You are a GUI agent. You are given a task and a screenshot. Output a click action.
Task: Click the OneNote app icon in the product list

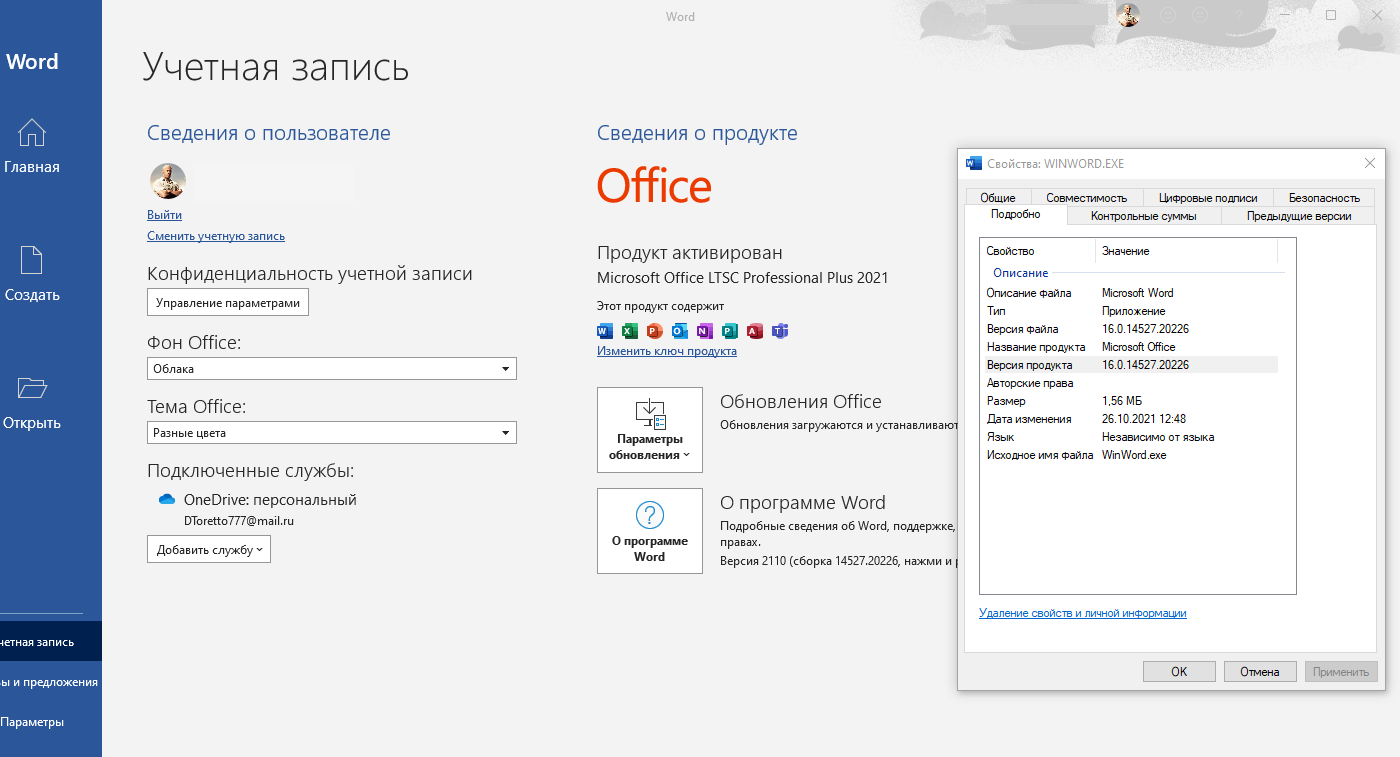click(x=705, y=331)
